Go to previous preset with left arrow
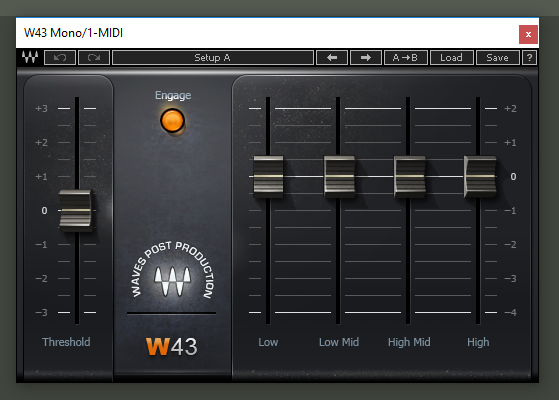 tap(332, 57)
